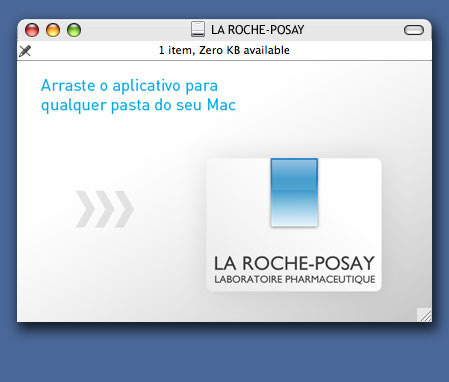Click the crossed-out pencil read-only icon

25,51
